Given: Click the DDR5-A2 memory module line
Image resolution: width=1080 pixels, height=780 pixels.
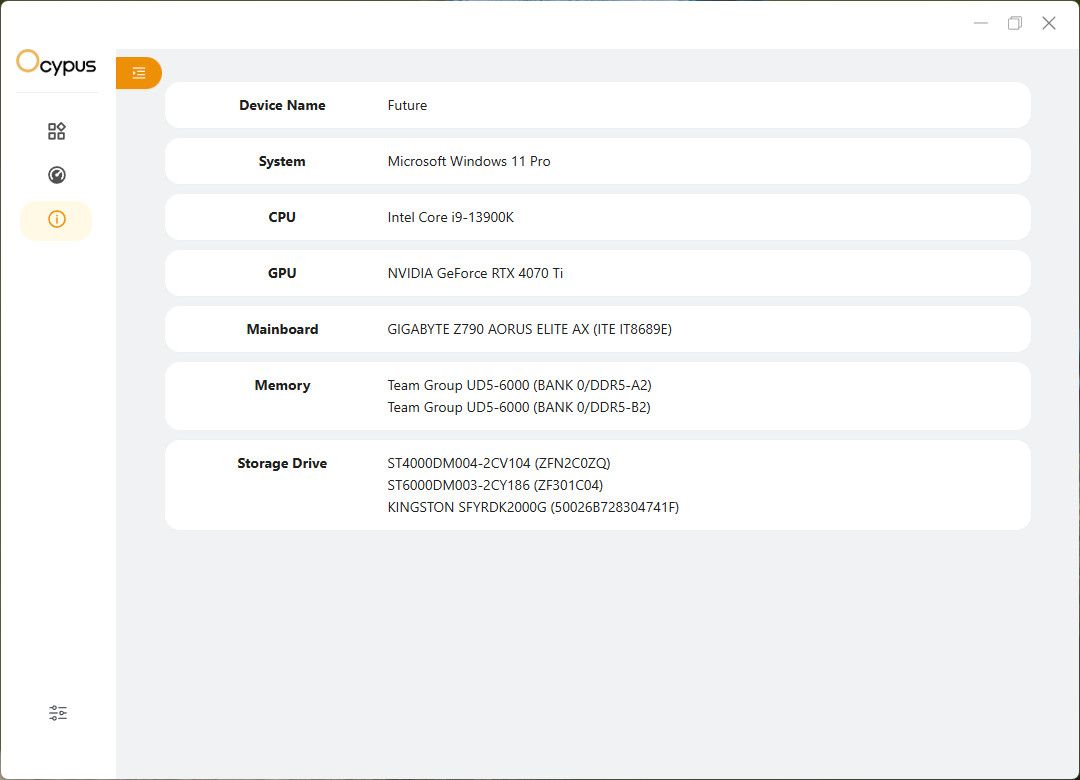Looking at the screenshot, I should pos(519,385).
